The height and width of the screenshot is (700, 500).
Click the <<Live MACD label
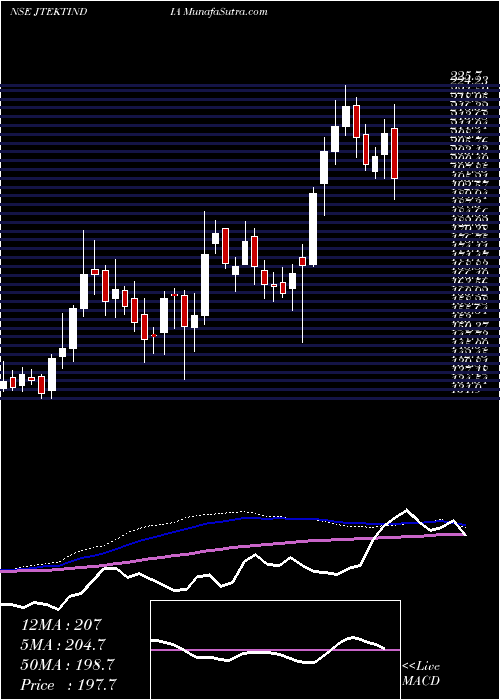421,674
